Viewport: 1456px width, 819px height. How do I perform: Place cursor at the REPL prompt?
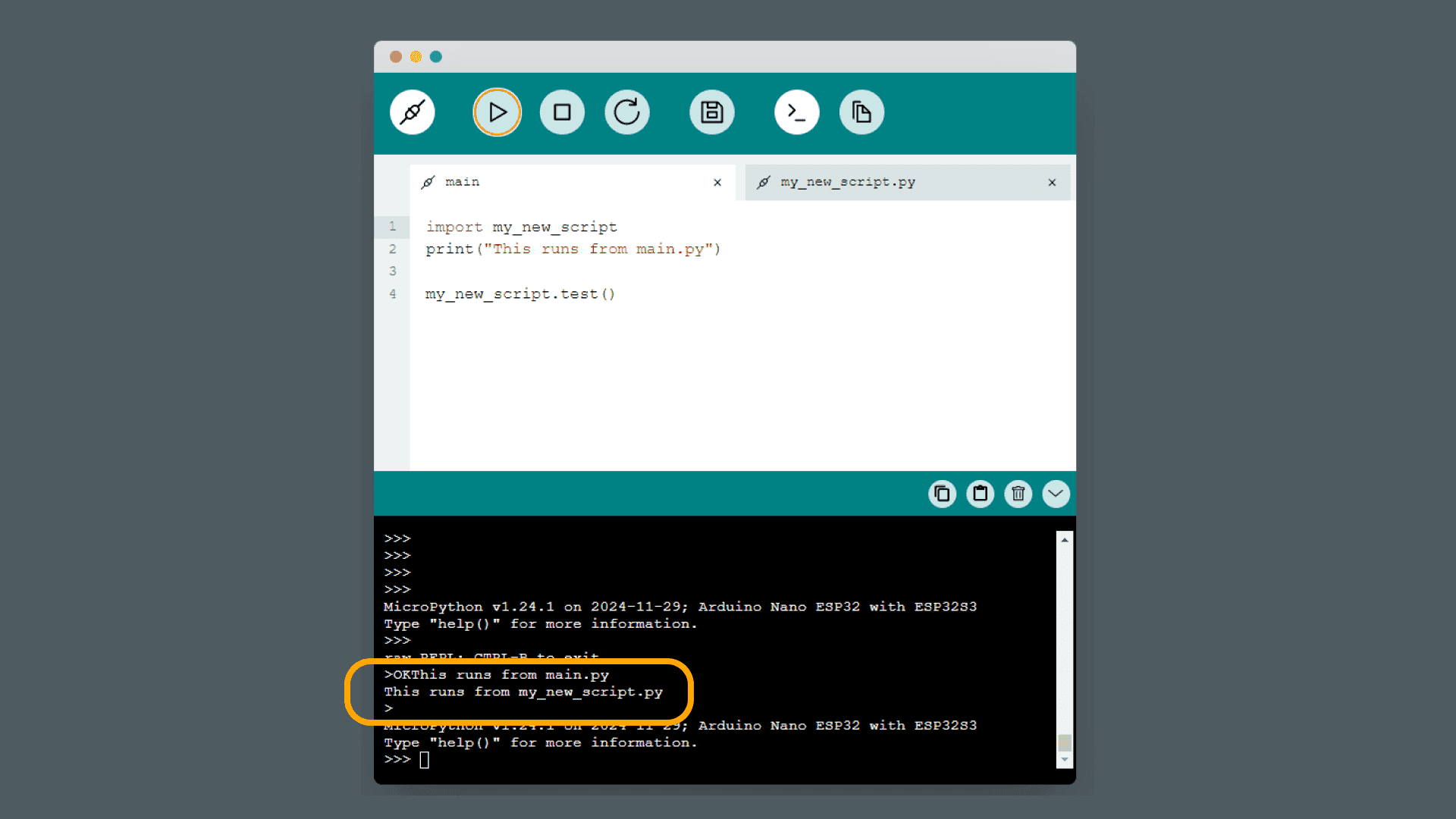425,758
